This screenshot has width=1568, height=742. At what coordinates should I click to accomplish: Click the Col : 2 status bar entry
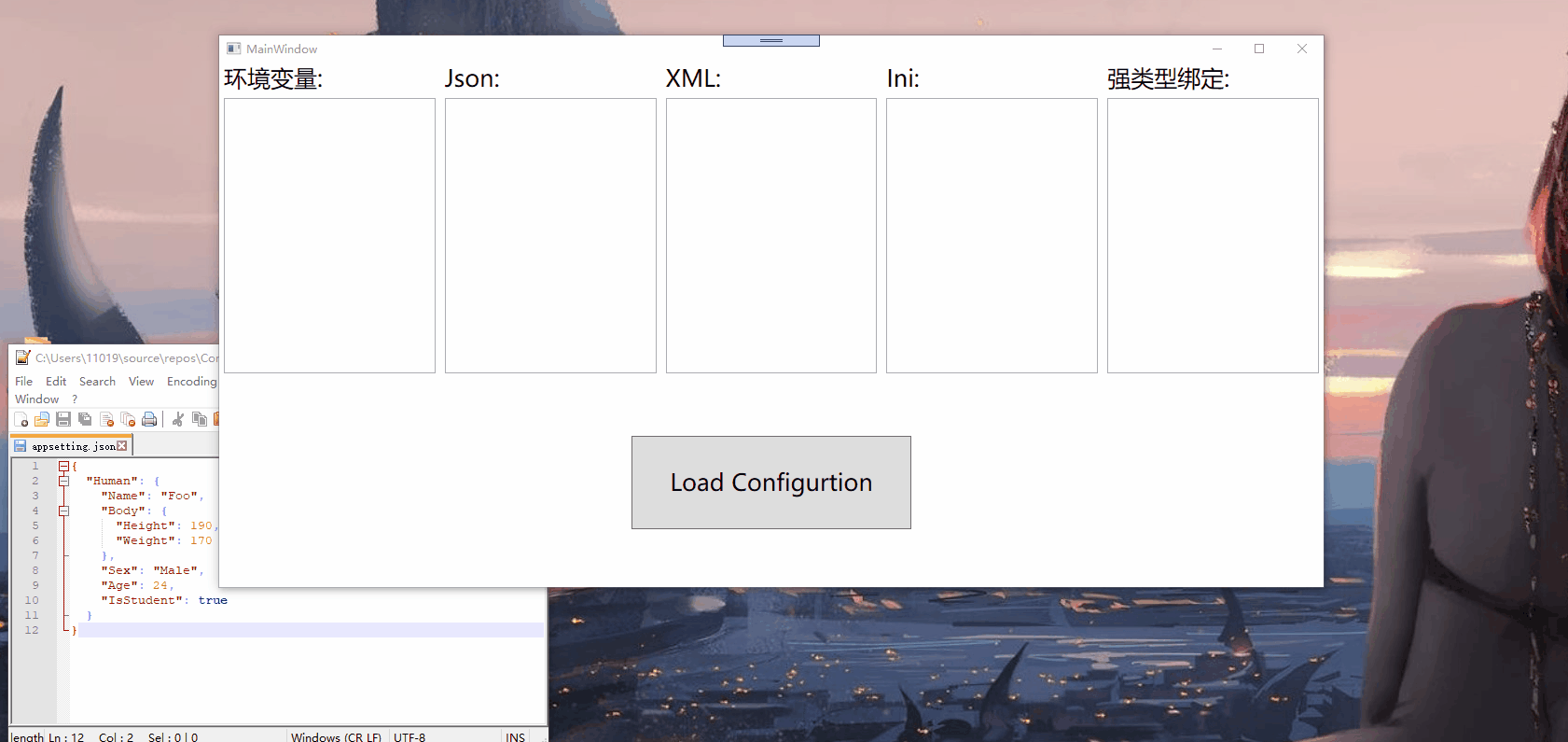(117, 736)
